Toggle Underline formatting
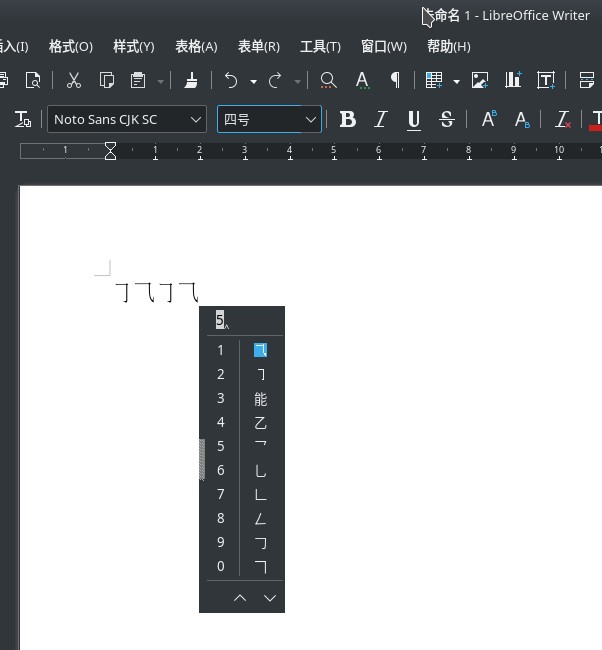Screen dimensions: 602x650 tap(413, 119)
